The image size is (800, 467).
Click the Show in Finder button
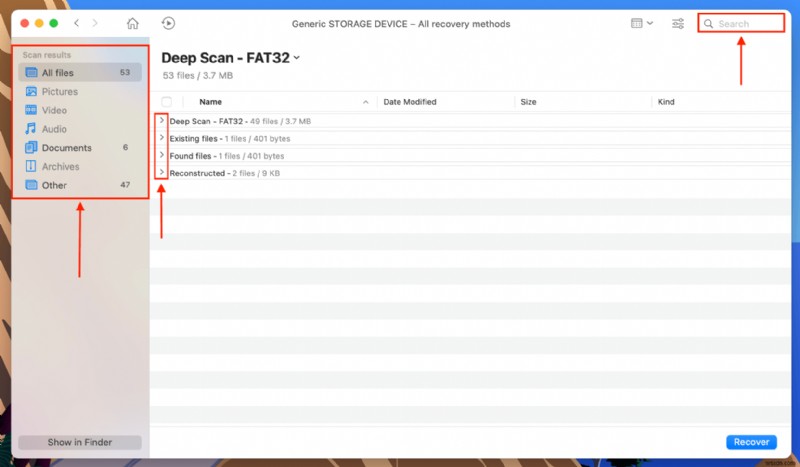pos(80,442)
